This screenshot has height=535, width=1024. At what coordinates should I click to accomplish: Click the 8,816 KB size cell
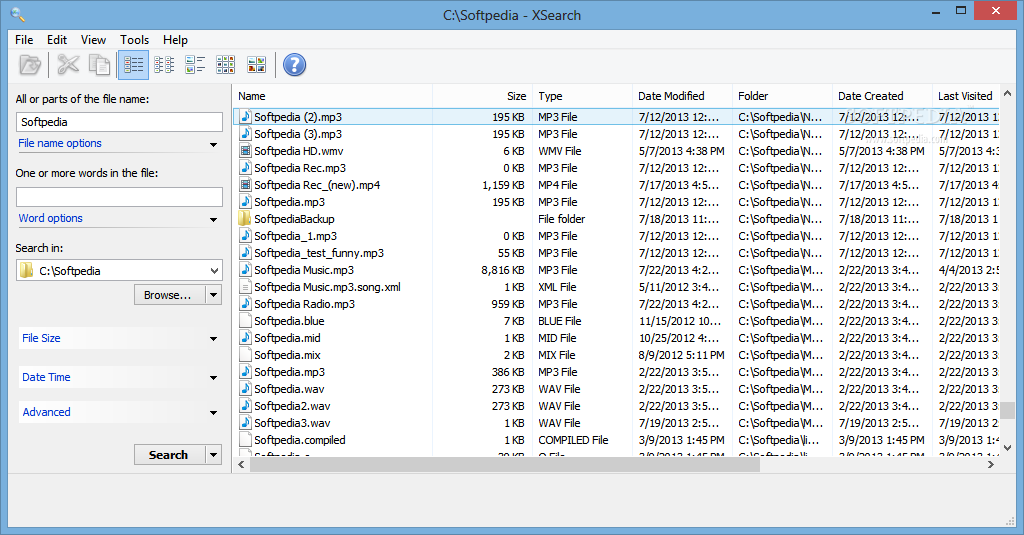coord(503,269)
